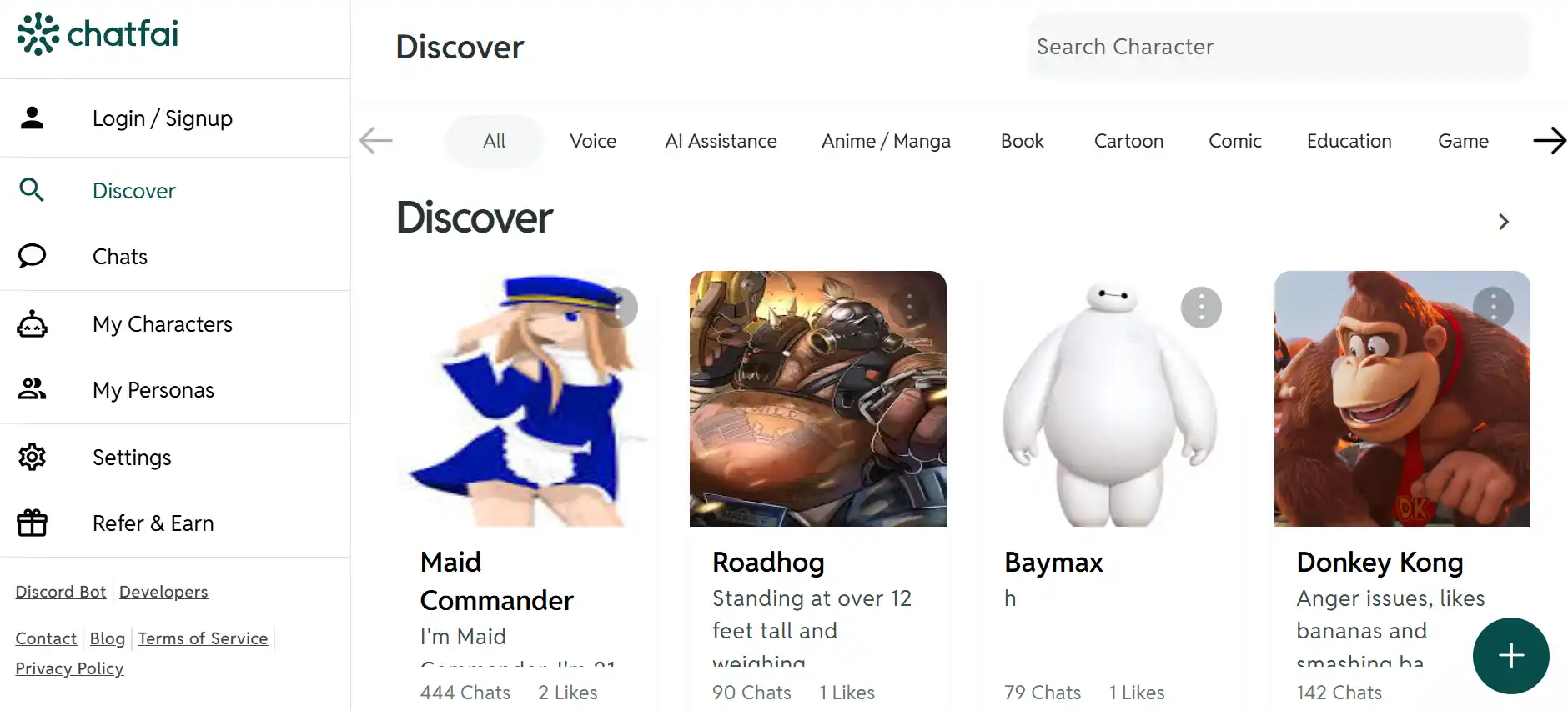This screenshot has width=1568, height=711.
Task: Select the Anime / Manga category tab
Action: pos(886,141)
